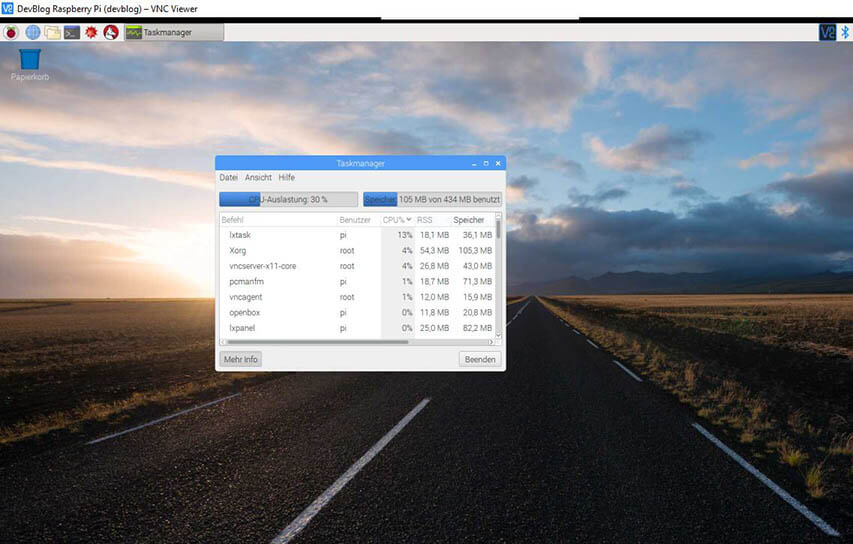853x544 pixels.
Task: Sort processes by CPU% column header
Action: [396, 220]
